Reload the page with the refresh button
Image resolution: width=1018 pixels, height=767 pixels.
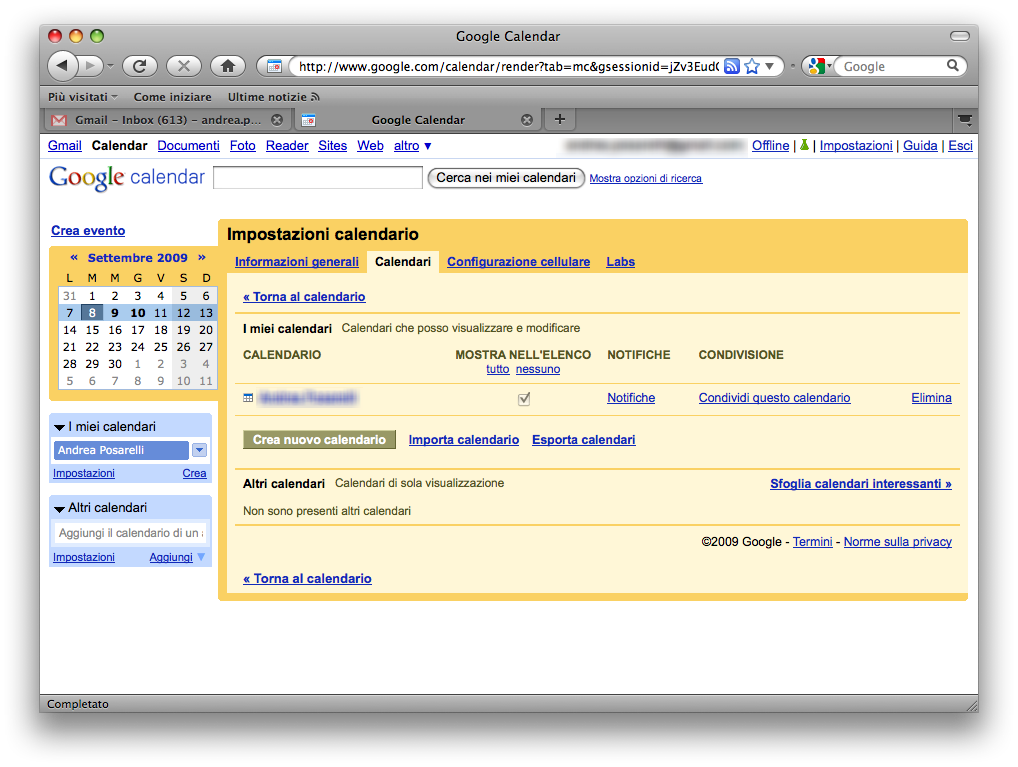coord(140,66)
